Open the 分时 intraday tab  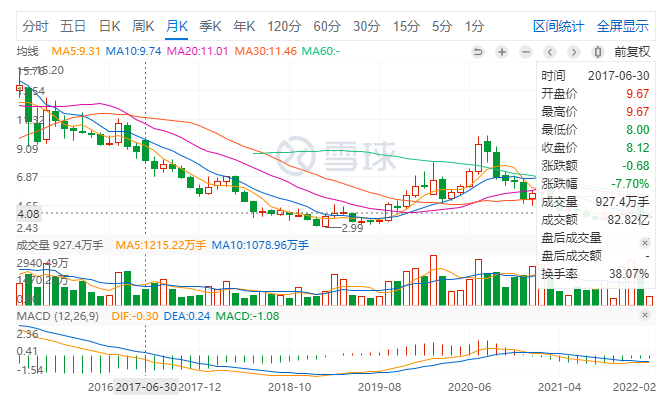coord(35,26)
